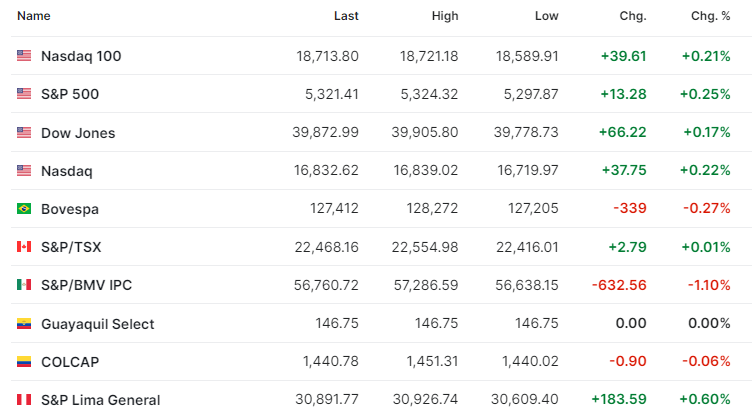The height and width of the screenshot is (413, 752).
Task: Open the Guayaquil Select index link
Action: (x=98, y=324)
